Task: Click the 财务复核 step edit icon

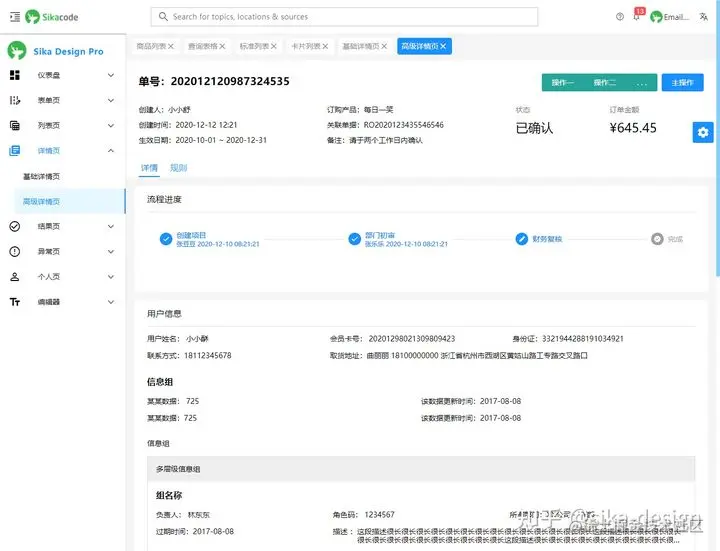Action: tap(522, 239)
